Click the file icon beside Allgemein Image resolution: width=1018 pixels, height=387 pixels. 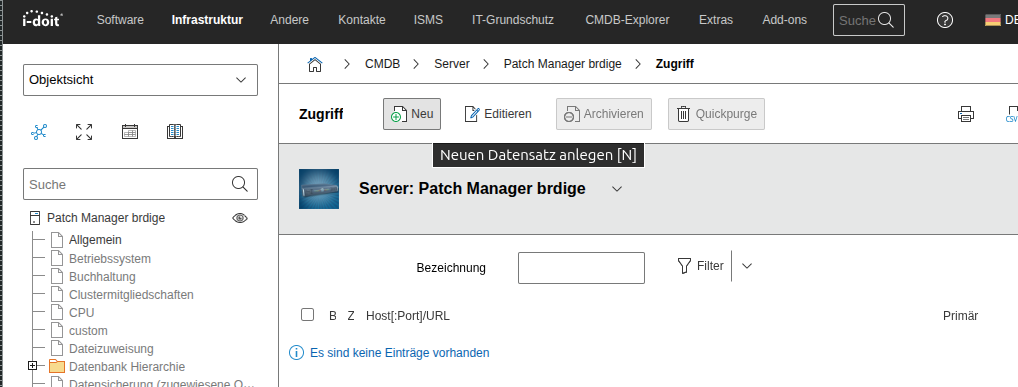pyautogui.click(x=56, y=240)
